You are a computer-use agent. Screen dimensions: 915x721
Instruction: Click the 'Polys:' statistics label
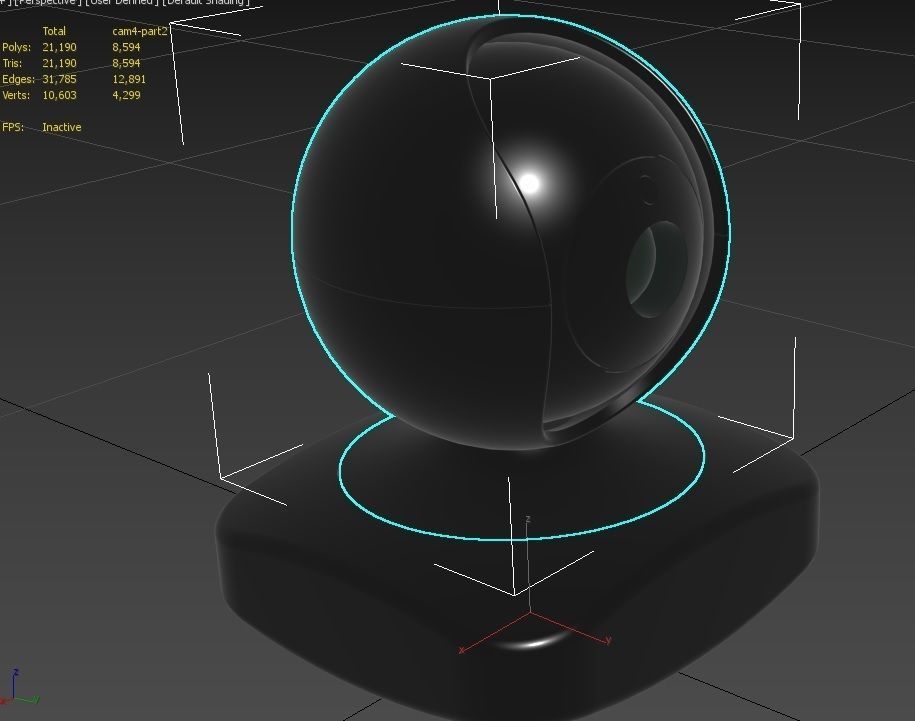tap(16, 47)
